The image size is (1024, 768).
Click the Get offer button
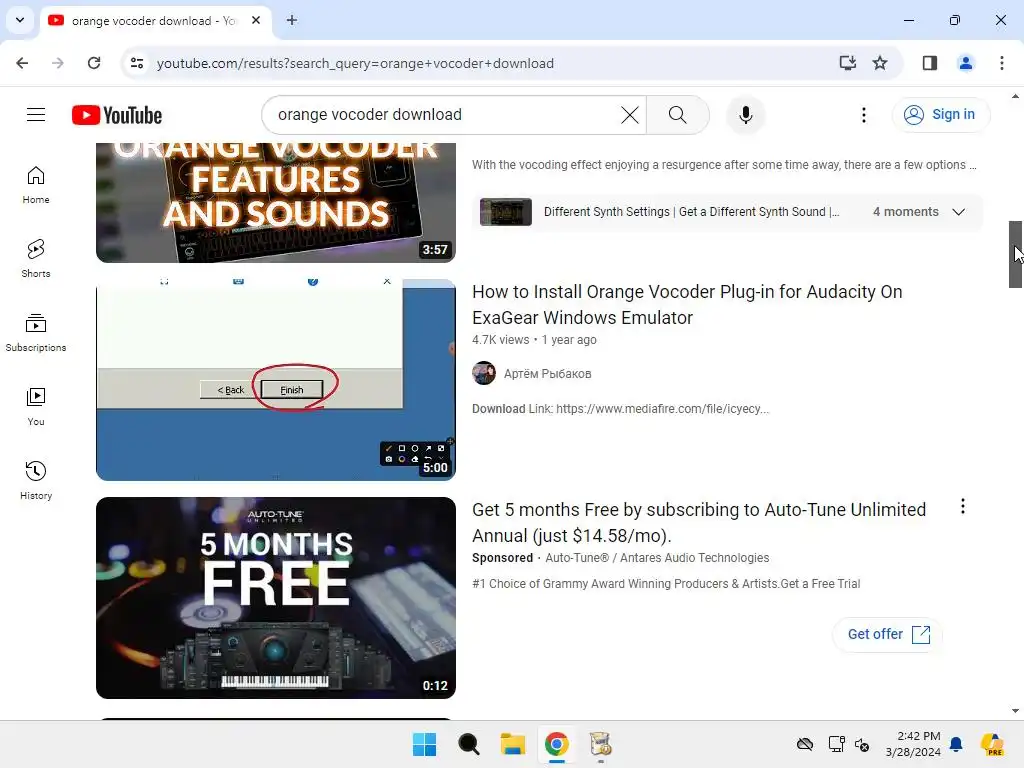click(888, 634)
